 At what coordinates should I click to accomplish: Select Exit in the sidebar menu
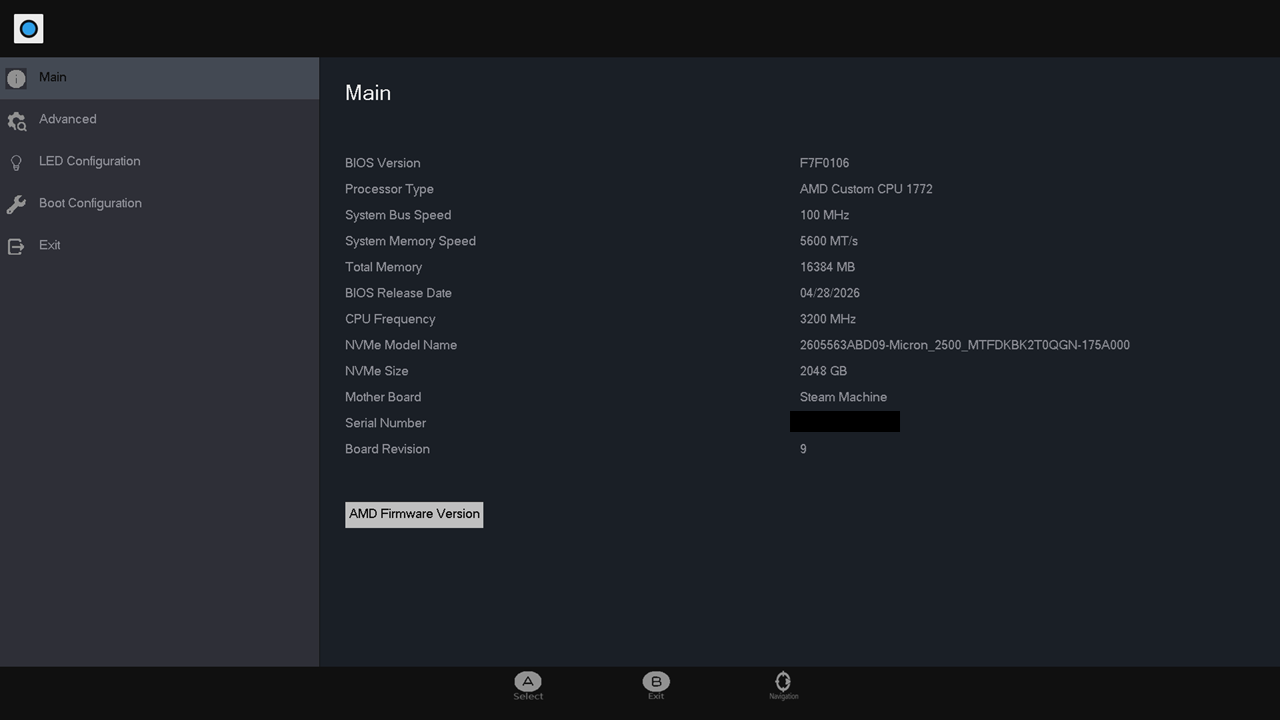click(159, 246)
